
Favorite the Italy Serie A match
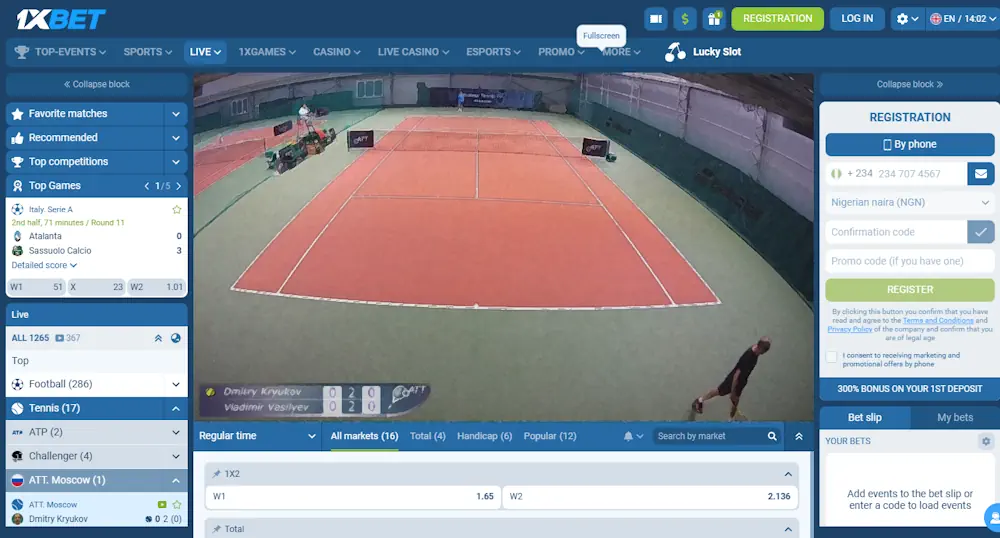point(177,209)
